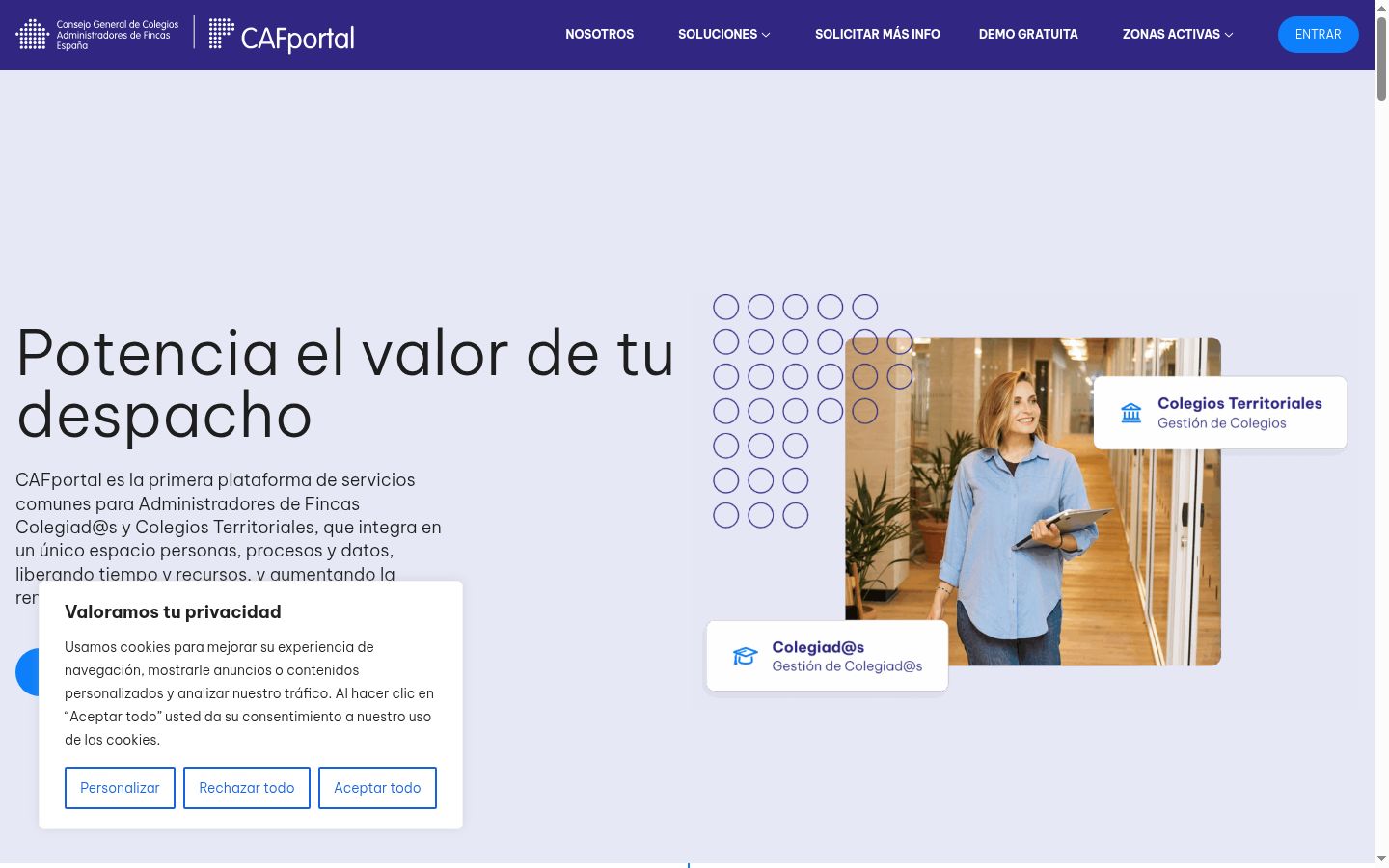This screenshot has width=1389, height=868.
Task: Open the Nosotros menu item
Action: [x=600, y=34]
